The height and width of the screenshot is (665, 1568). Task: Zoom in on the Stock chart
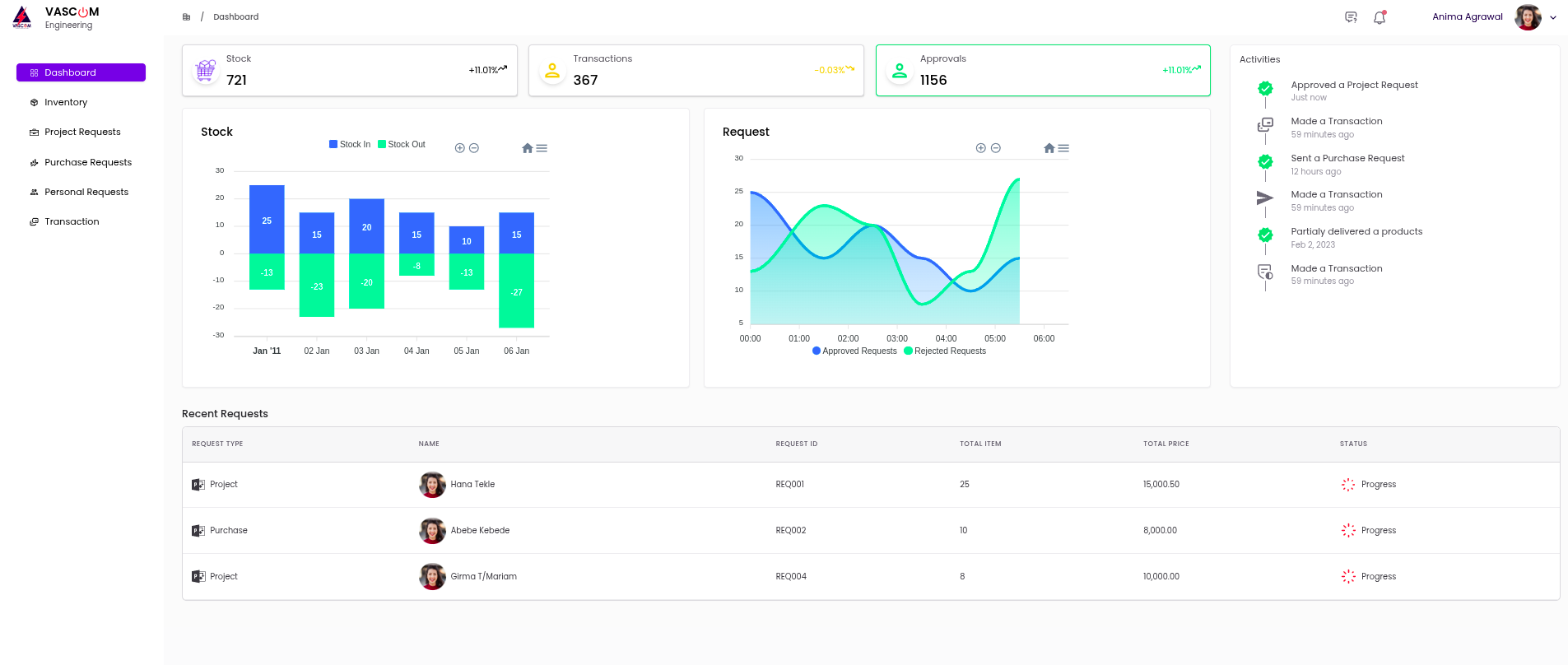point(460,148)
